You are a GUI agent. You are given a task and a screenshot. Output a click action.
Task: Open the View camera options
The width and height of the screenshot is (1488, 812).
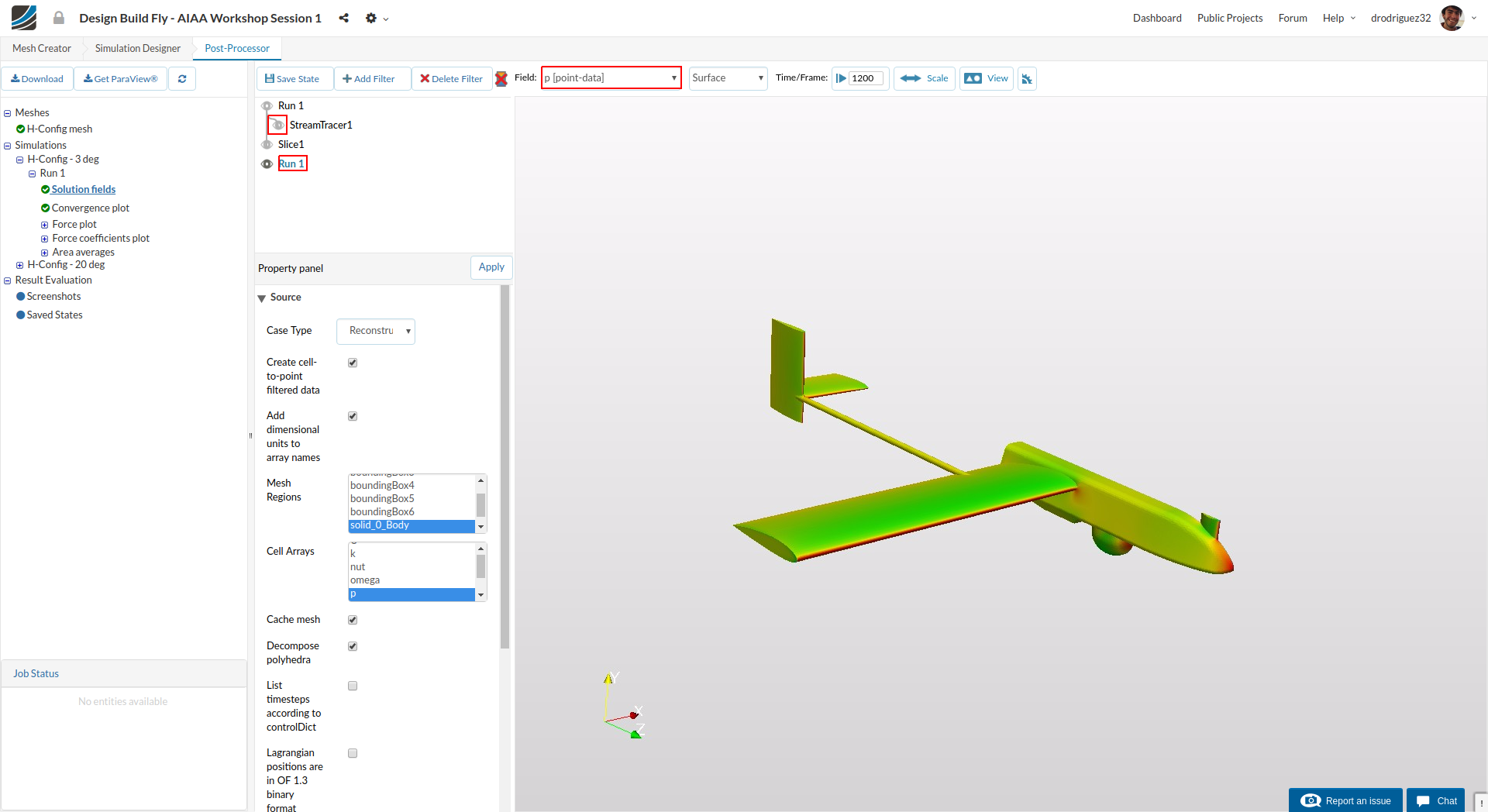[x=987, y=78]
